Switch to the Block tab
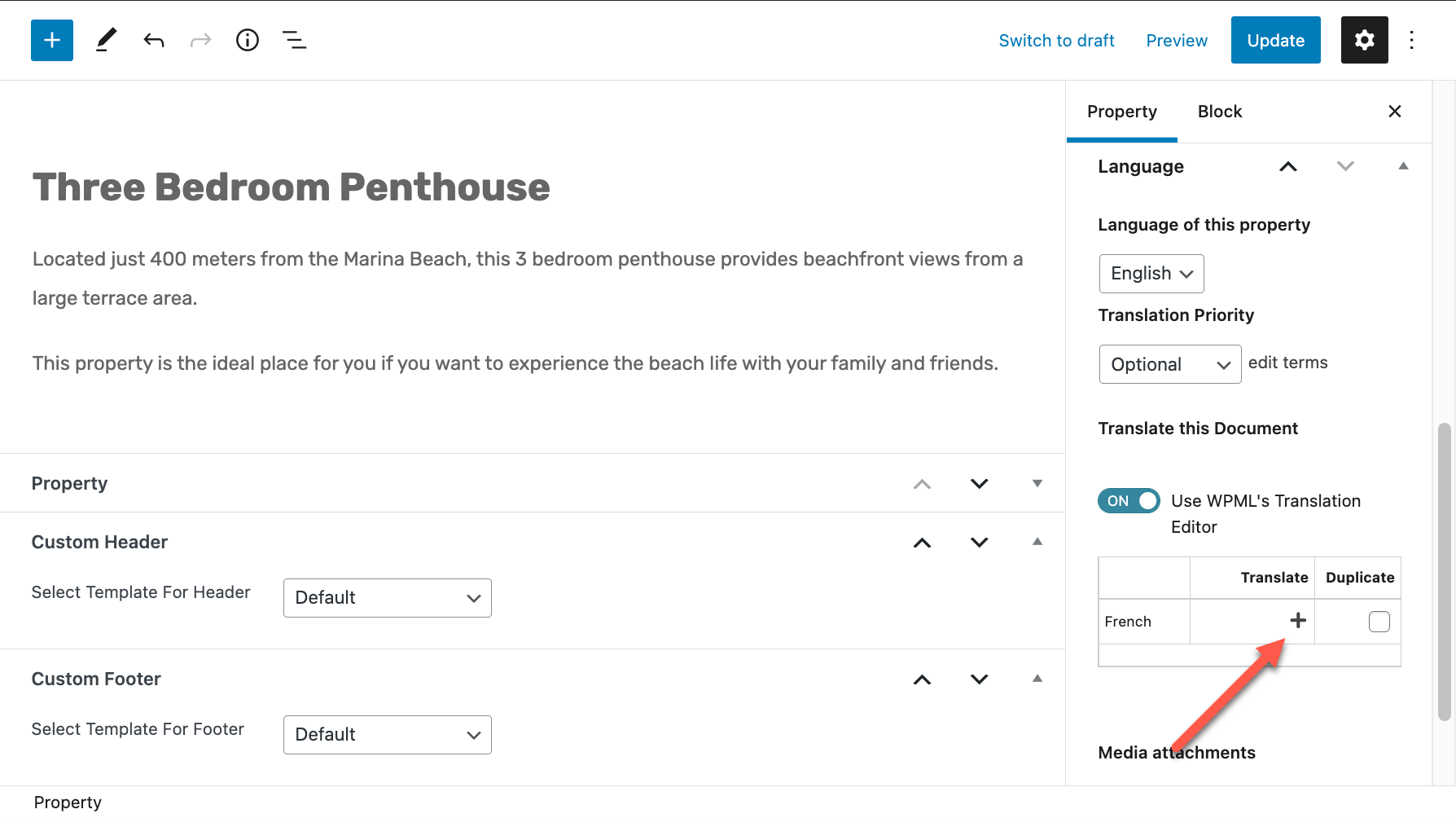Image resolution: width=1456 pixels, height=818 pixels. (1220, 112)
